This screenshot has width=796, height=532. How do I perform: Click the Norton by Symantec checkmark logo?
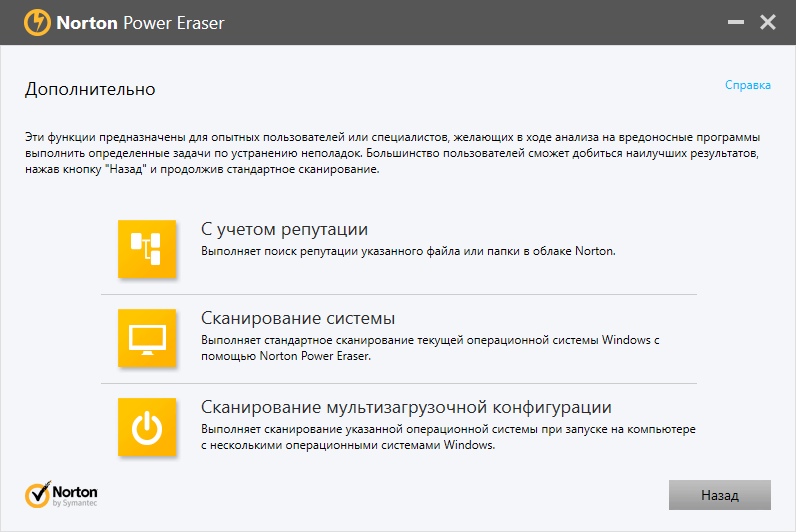click(61, 494)
